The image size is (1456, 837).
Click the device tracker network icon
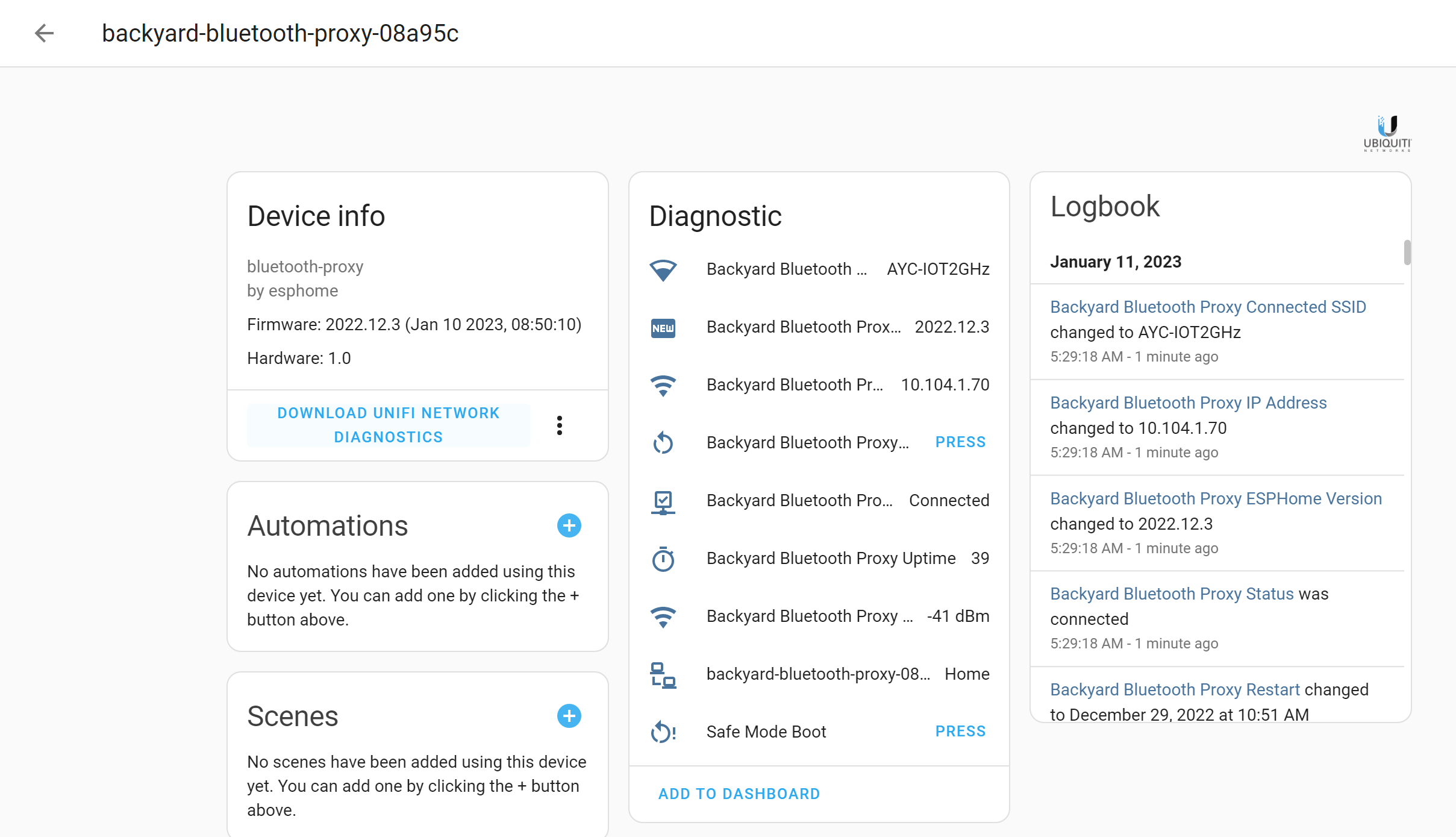(663, 675)
